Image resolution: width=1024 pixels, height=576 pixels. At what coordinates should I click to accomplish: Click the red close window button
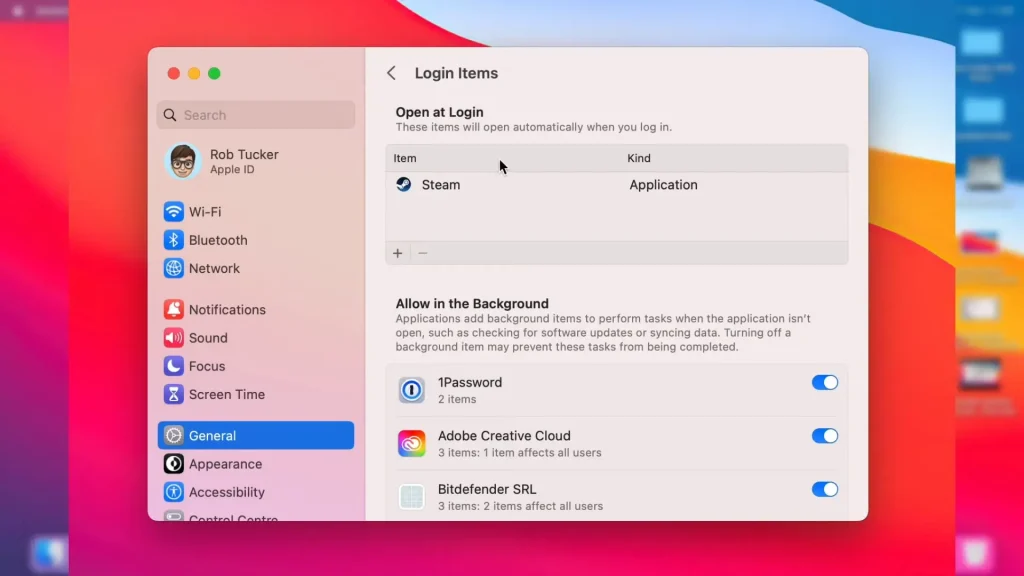pos(174,73)
